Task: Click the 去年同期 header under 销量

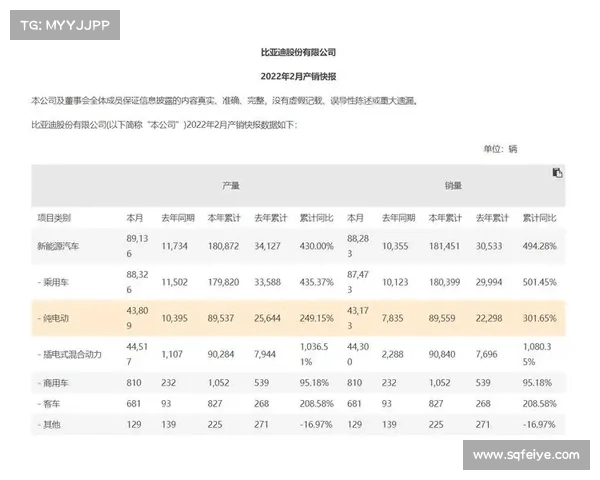Action: [399, 218]
